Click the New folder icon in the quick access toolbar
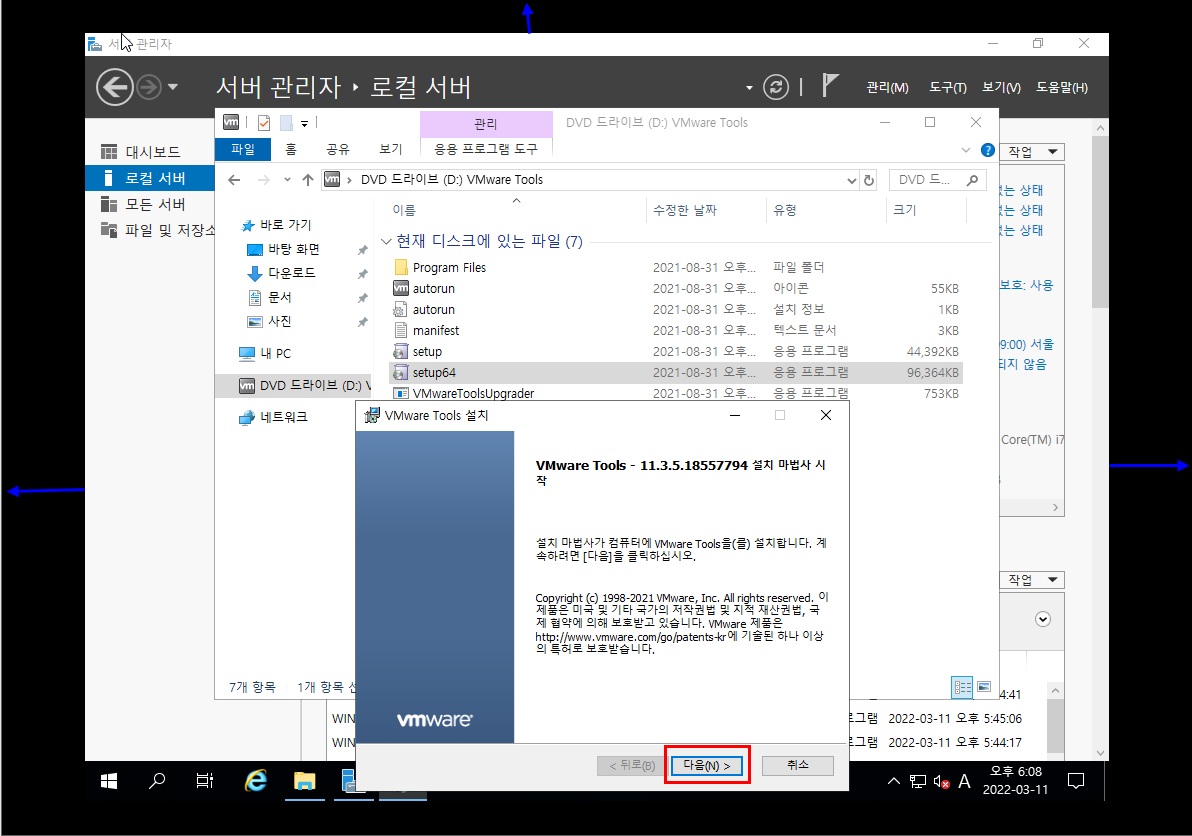Screen dimensions: 1192x836 [x=286, y=122]
